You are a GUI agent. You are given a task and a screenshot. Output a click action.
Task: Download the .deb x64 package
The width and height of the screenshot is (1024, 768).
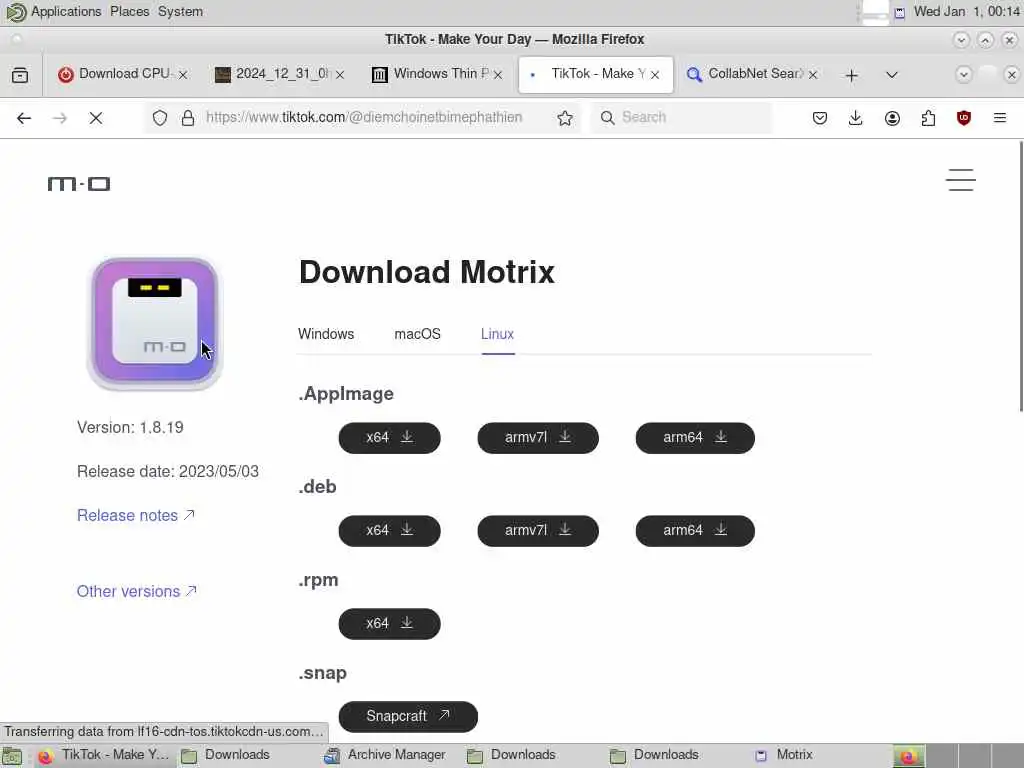tap(389, 530)
